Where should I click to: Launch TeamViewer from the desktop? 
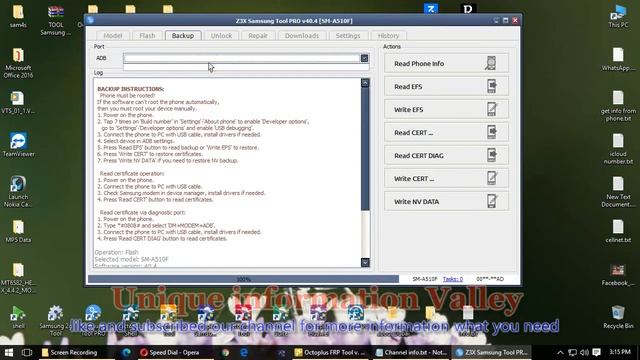[x=18, y=145]
